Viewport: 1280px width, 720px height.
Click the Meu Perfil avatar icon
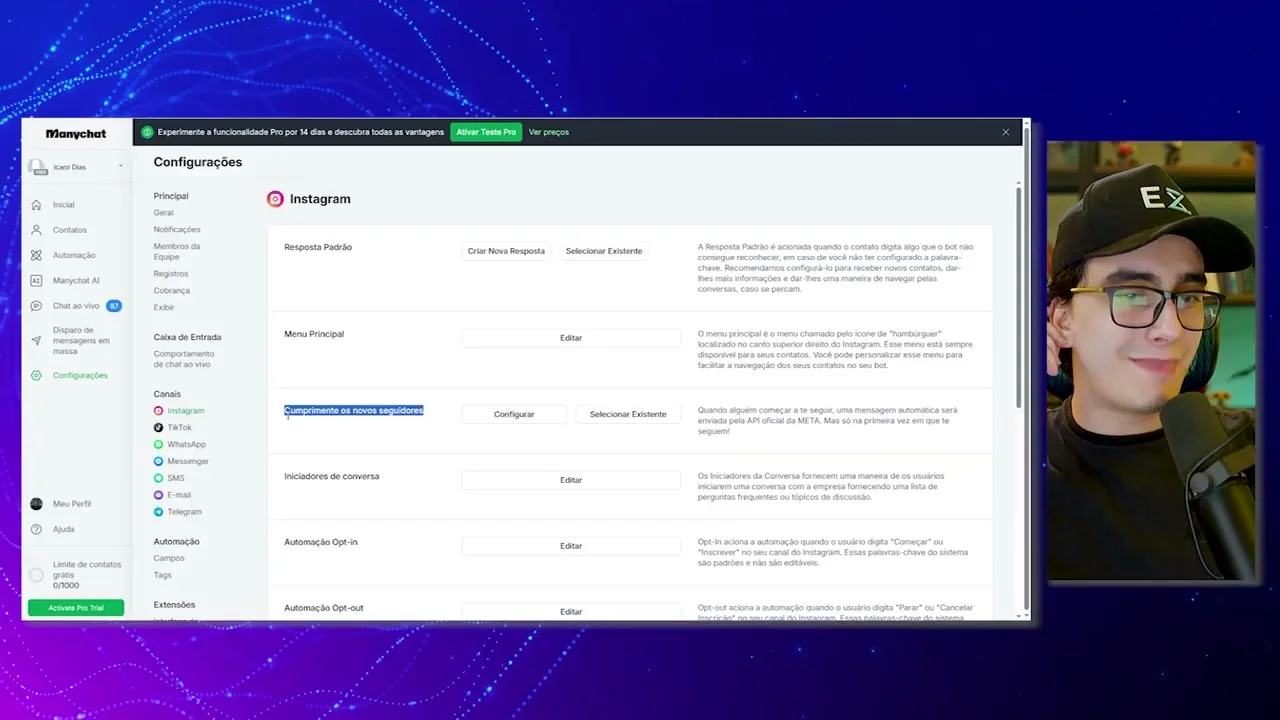click(36, 504)
